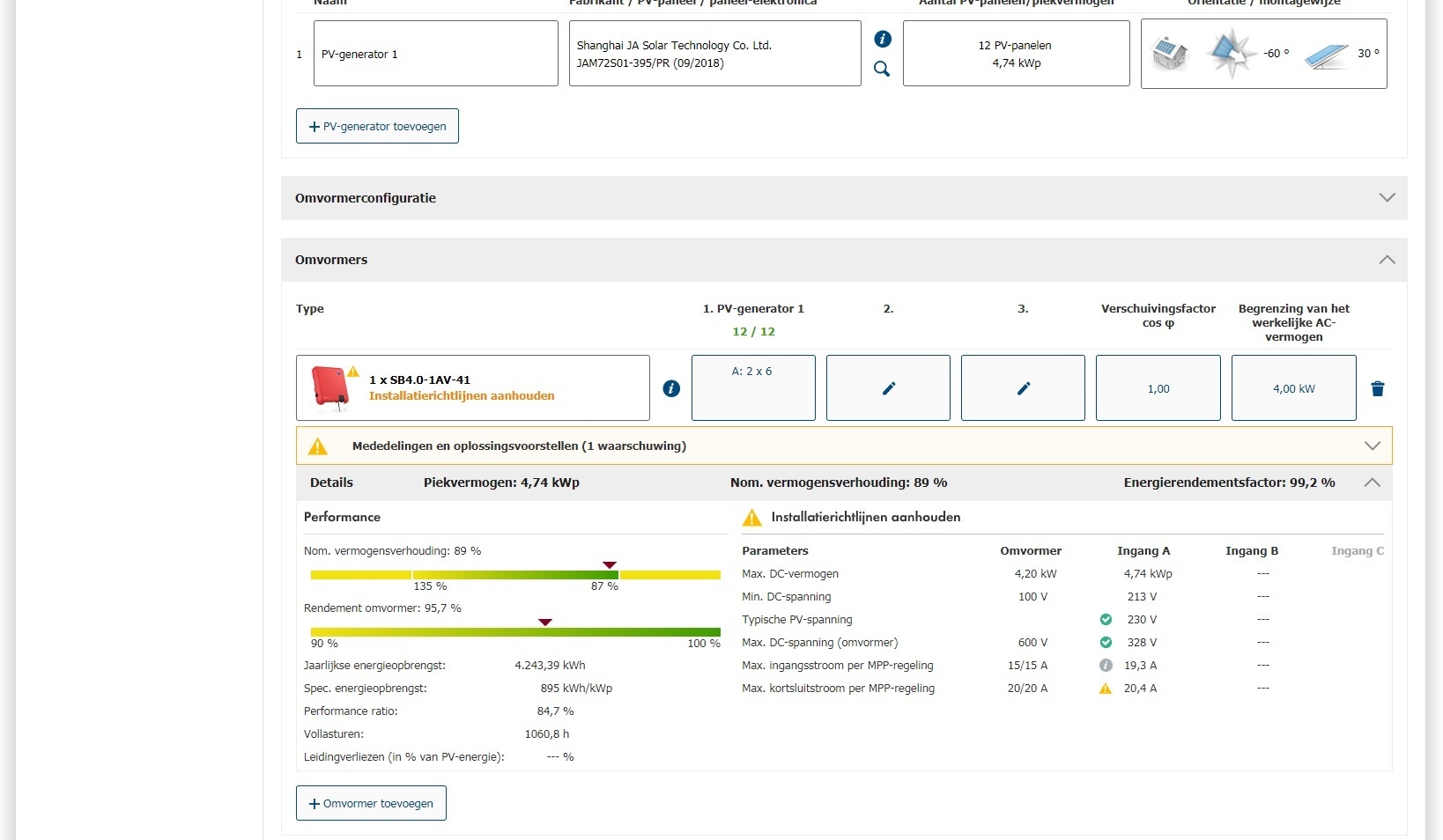Click the PV-generator toevoegen button
Image resolution: width=1443 pixels, height=840 pixels.
coord(377,126)
